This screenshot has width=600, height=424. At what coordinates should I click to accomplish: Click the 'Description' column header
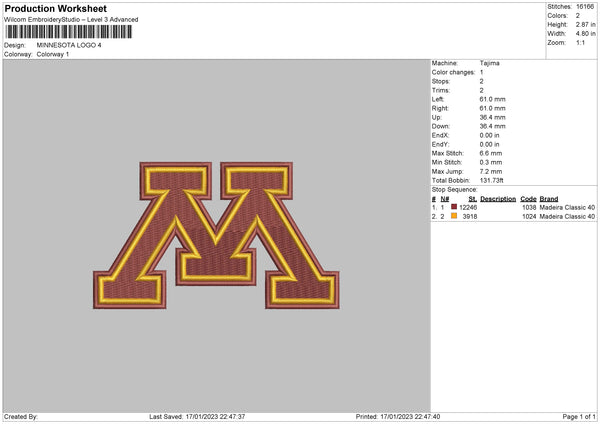click(498, 199)
